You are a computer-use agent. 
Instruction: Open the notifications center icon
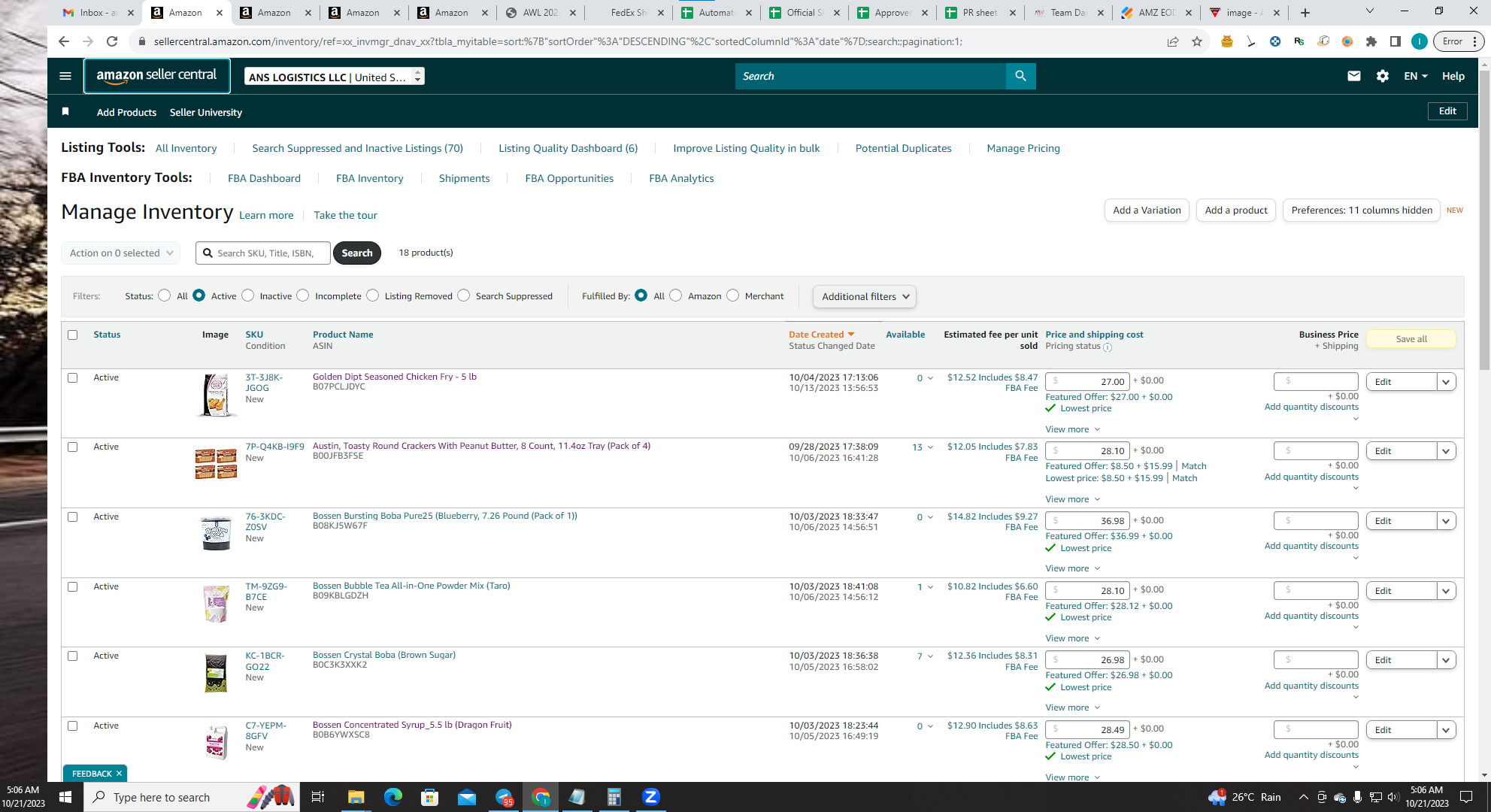coord(1466,797)
